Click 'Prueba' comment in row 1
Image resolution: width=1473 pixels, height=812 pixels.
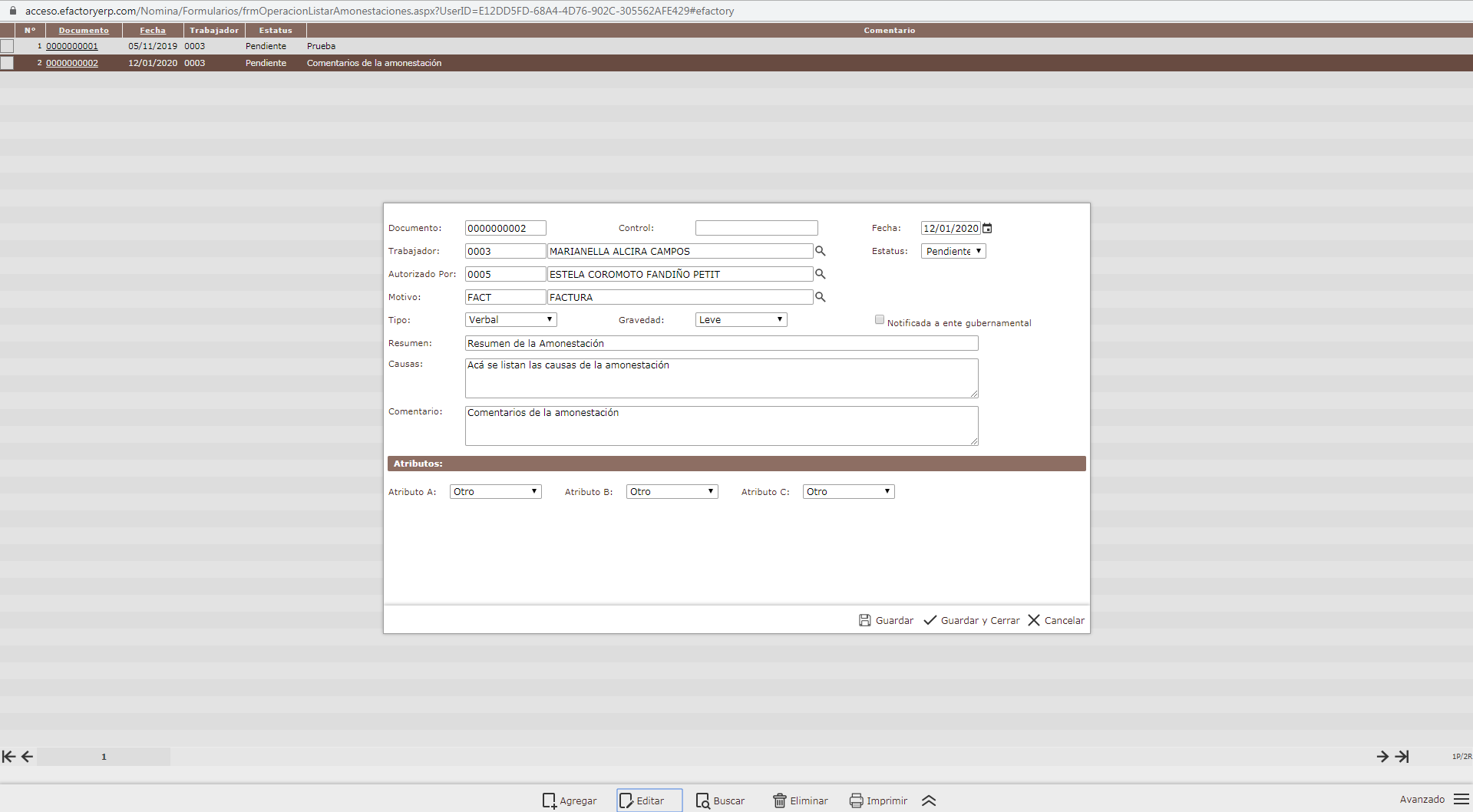[x=321, y=46]
